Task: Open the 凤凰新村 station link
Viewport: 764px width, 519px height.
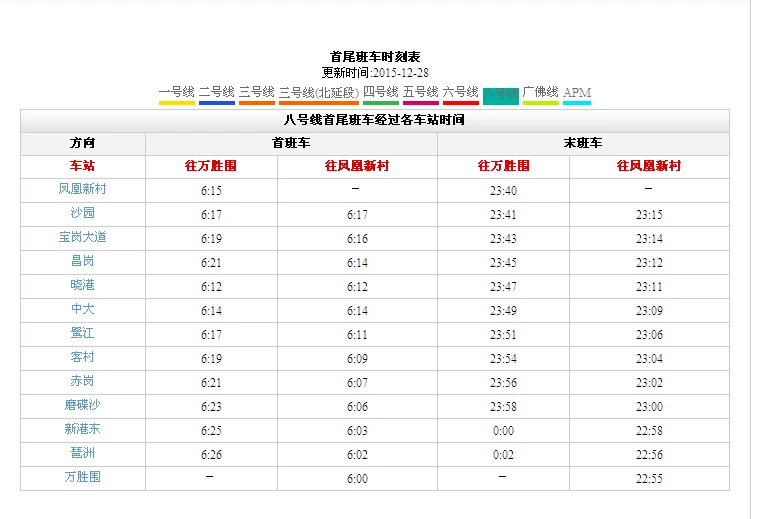Action: [x=82, y=189]
